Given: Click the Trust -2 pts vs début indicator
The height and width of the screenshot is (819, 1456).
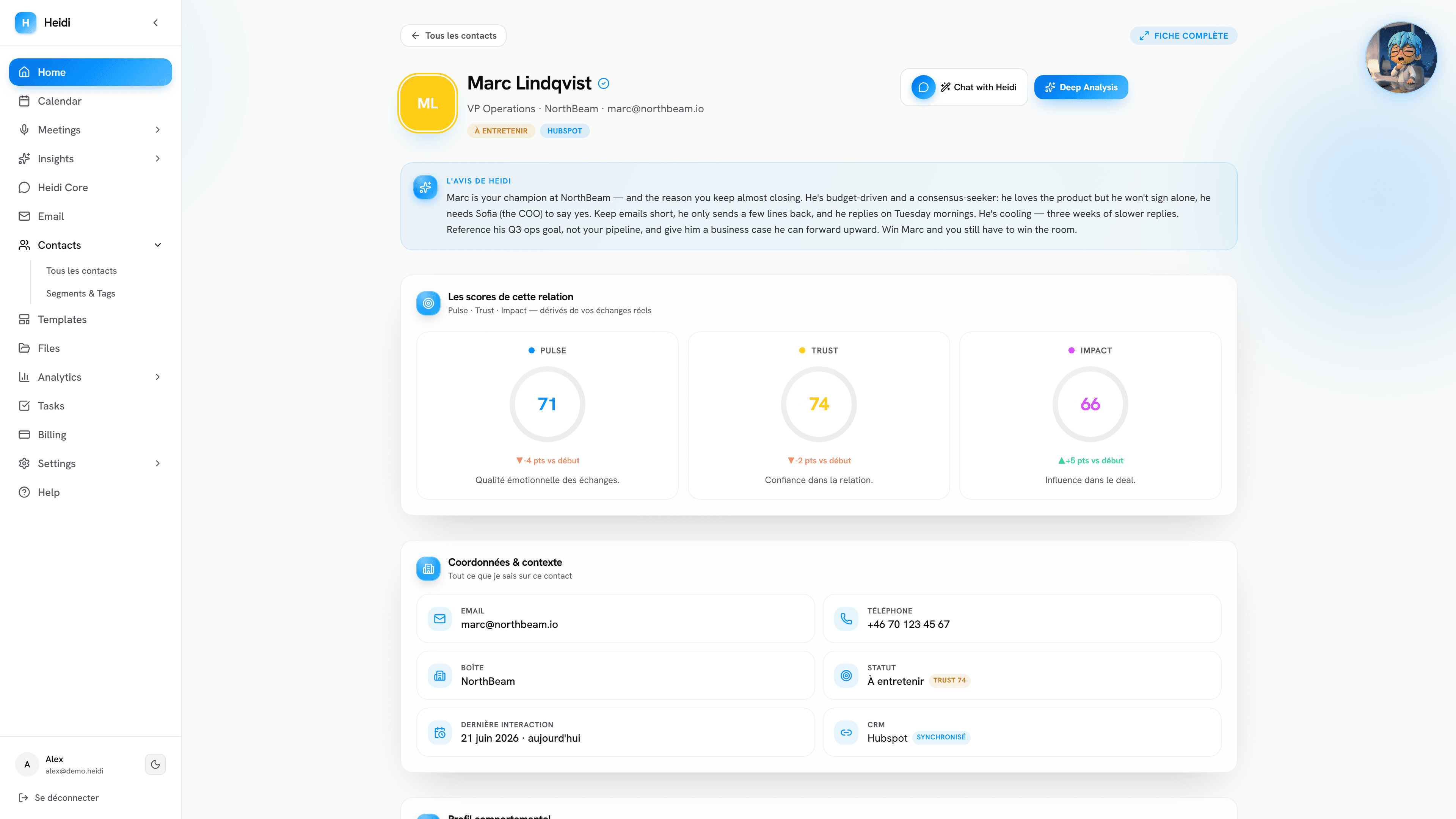Looking at the screenshot, I should coord(819,461).
